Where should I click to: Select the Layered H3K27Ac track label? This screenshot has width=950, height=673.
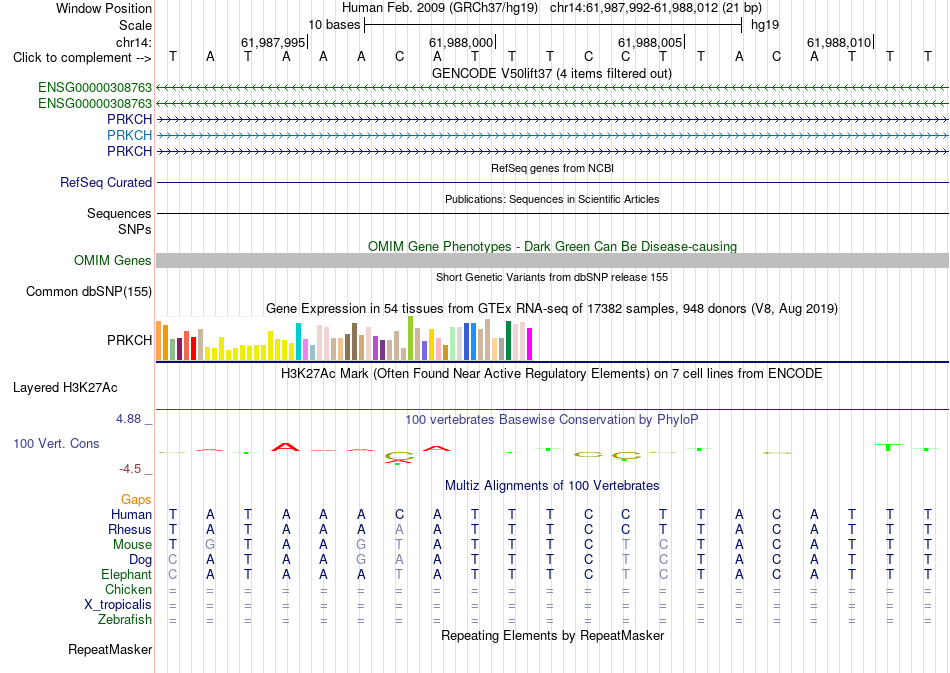[65, 388]
